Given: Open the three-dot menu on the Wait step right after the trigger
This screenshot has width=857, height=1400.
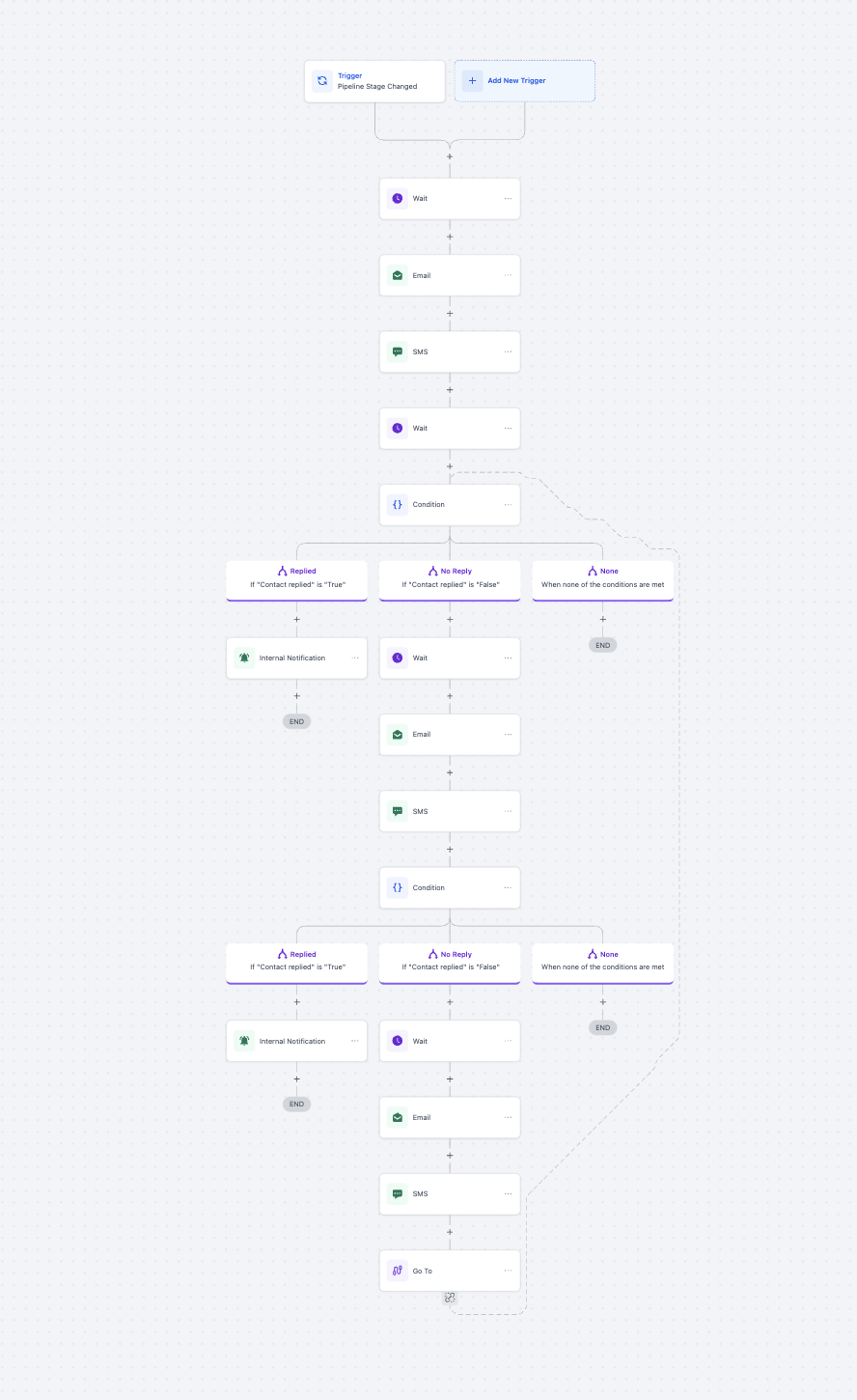Looking at the screenshot, I should [x=508, y=199].
